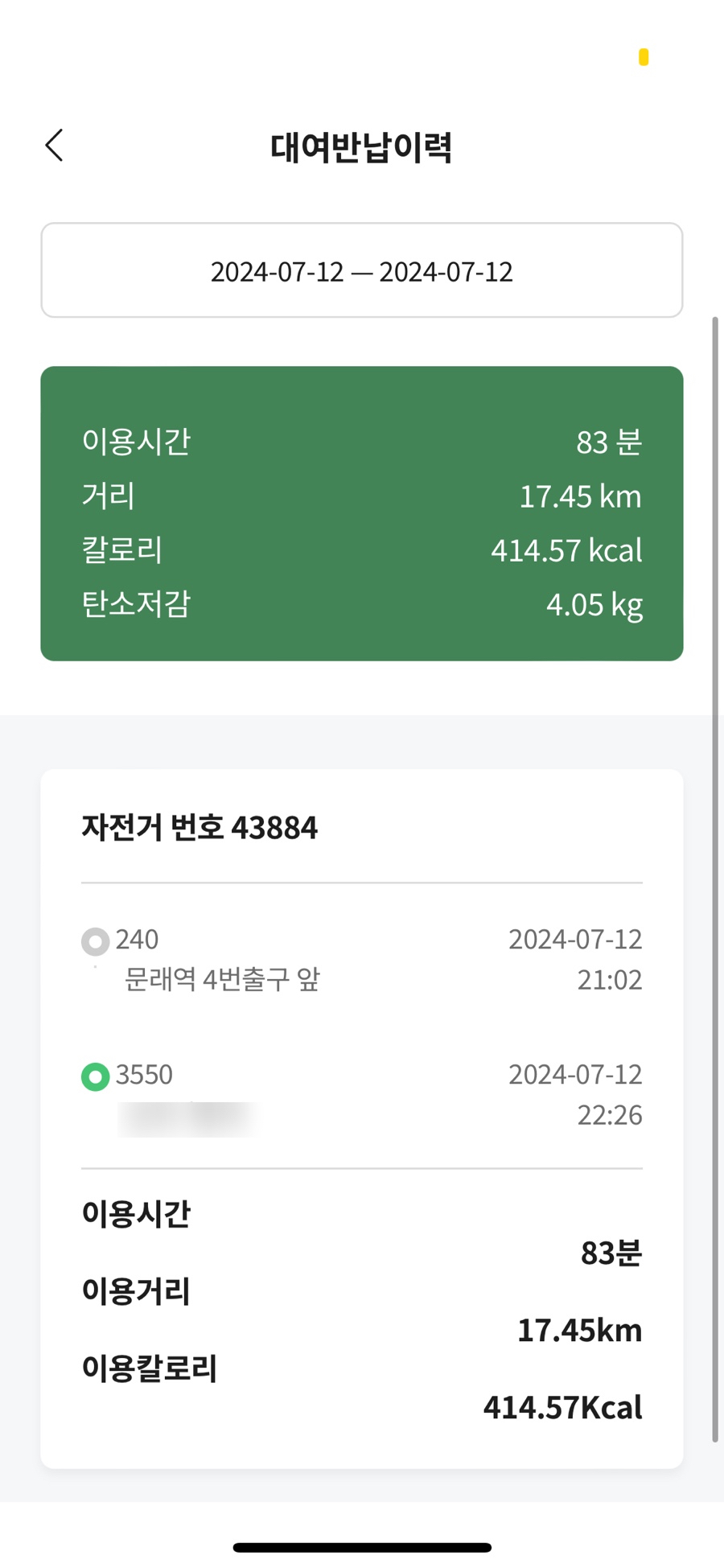Viewport: 724px width, 1568px height.
Task: Open the 자전거 번호 43884 record header
Action: pyautogui.click(x=200, y=827)
